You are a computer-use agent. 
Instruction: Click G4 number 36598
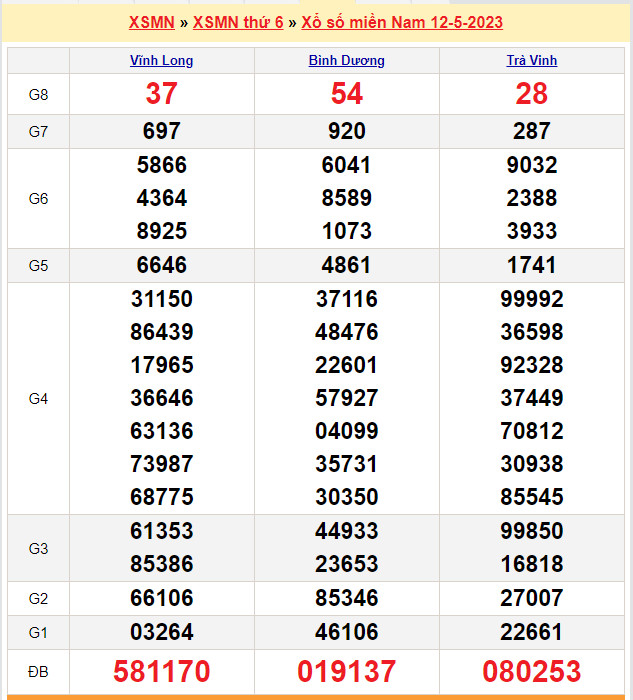click(x=532, y=332)
